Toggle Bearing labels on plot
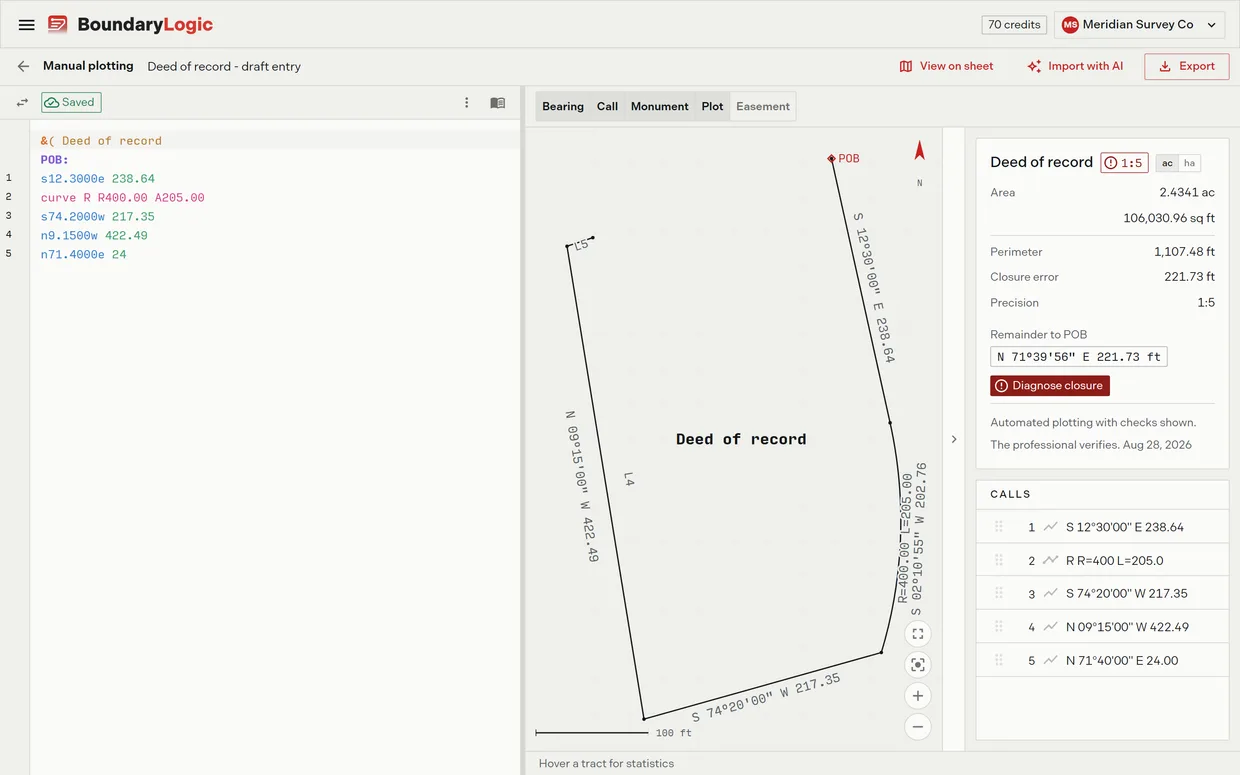This screenshot has width=1240, height=775. [563, 106]
